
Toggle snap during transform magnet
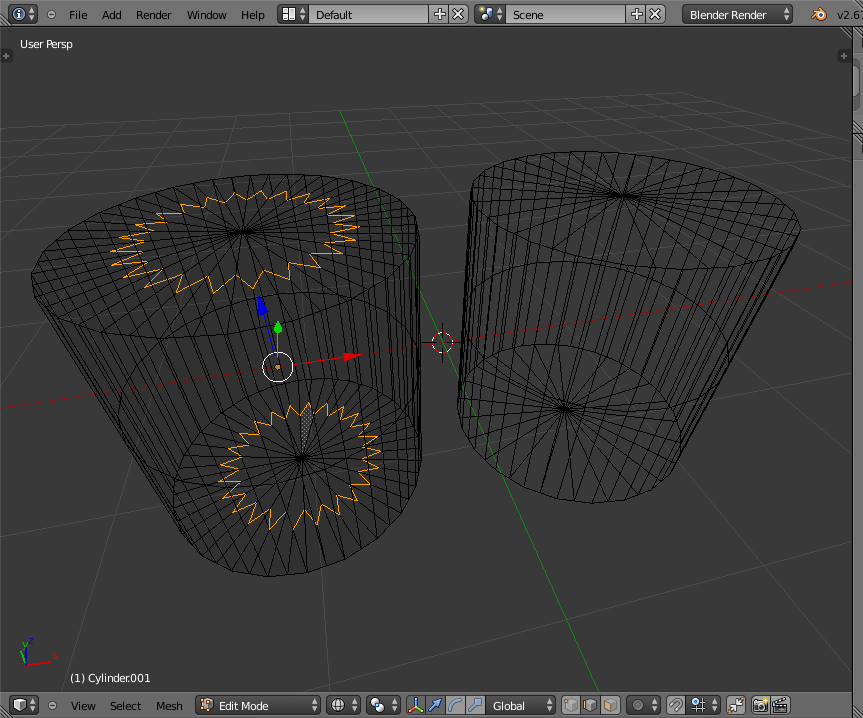[676, 705]
